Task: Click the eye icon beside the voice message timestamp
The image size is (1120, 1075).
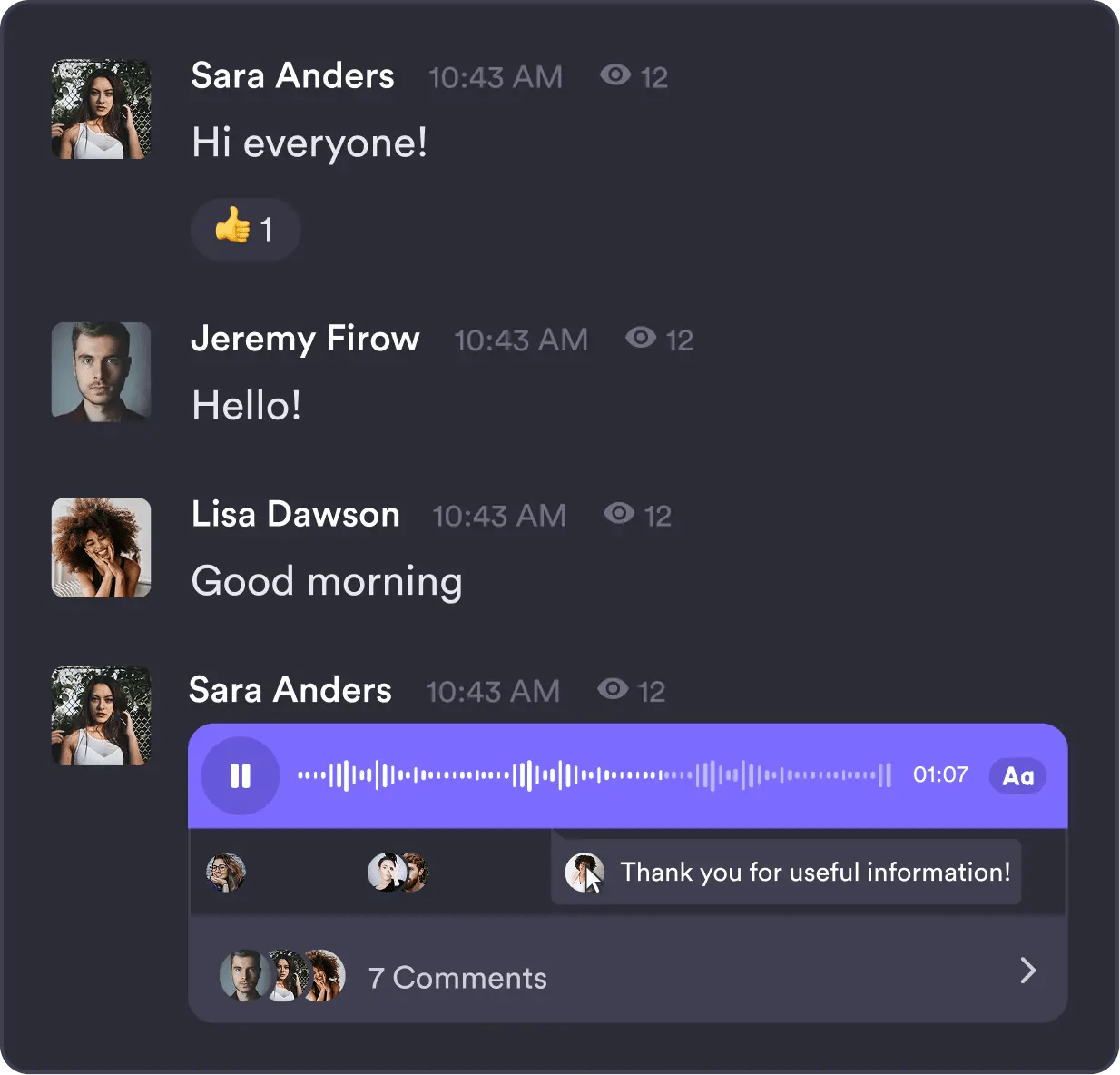Action: (x=614, y=690)
